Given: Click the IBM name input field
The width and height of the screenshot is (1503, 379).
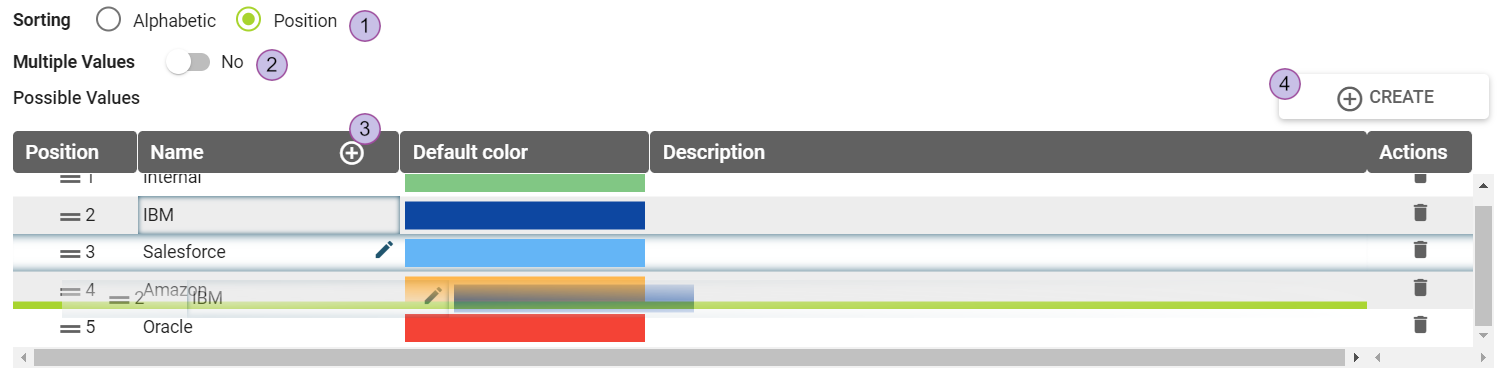Looking at the screenshot, I should pos(269,215).
